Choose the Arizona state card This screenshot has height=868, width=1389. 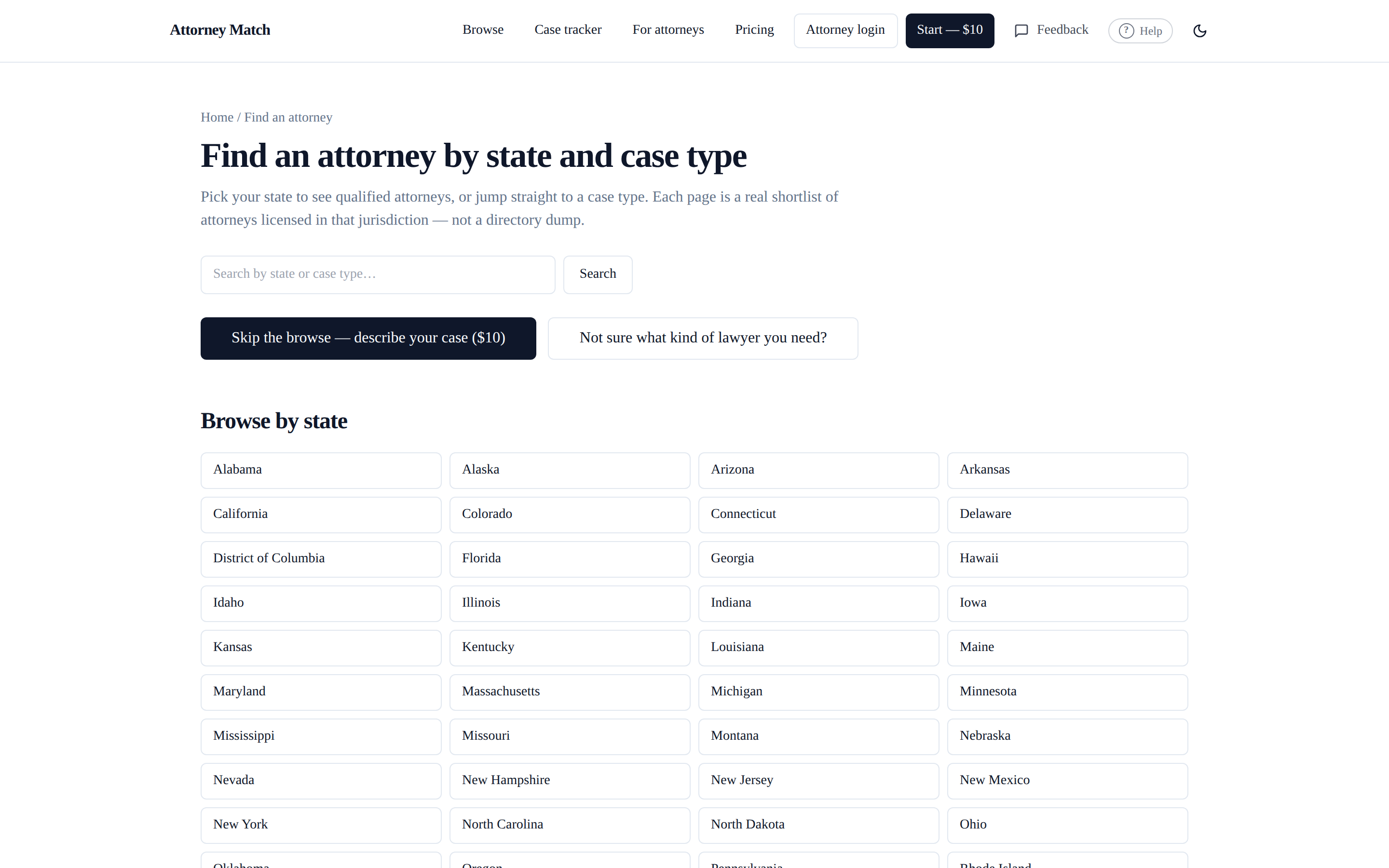click(818, 470)
